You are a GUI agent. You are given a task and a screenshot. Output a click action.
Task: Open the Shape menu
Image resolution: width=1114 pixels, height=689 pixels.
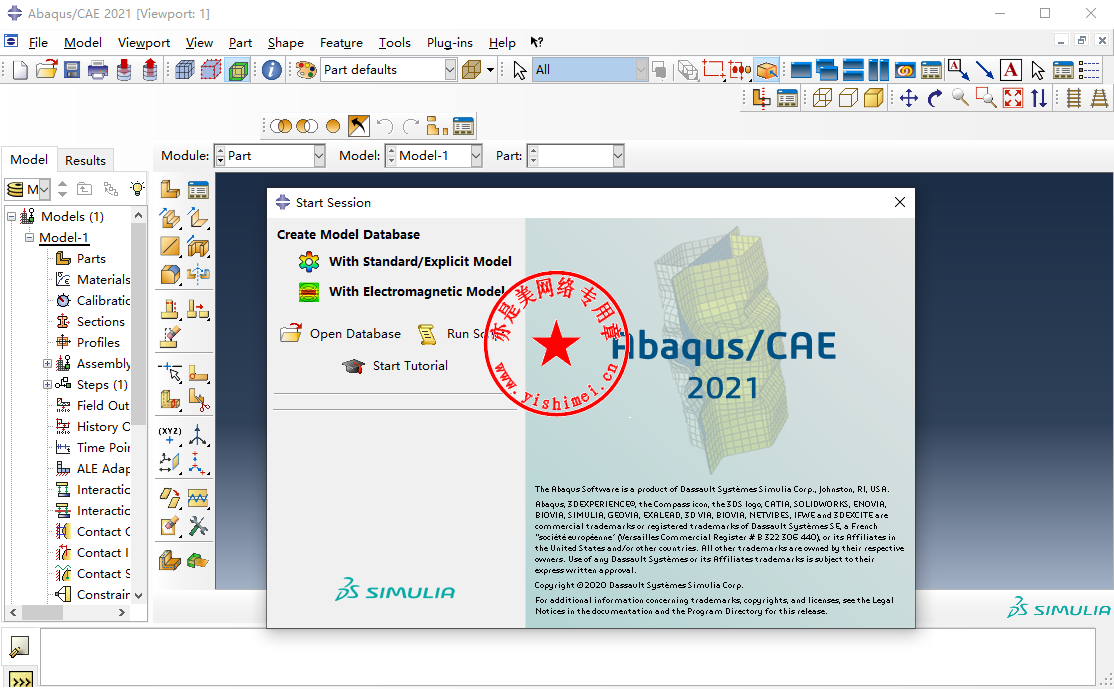(x=286, y=43)
